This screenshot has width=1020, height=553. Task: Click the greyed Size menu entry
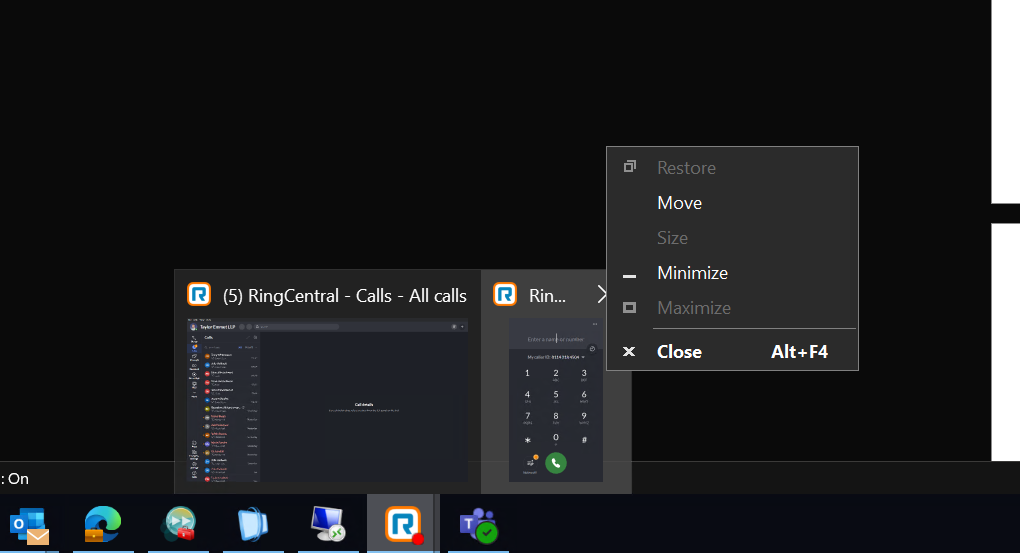[732, 238]
